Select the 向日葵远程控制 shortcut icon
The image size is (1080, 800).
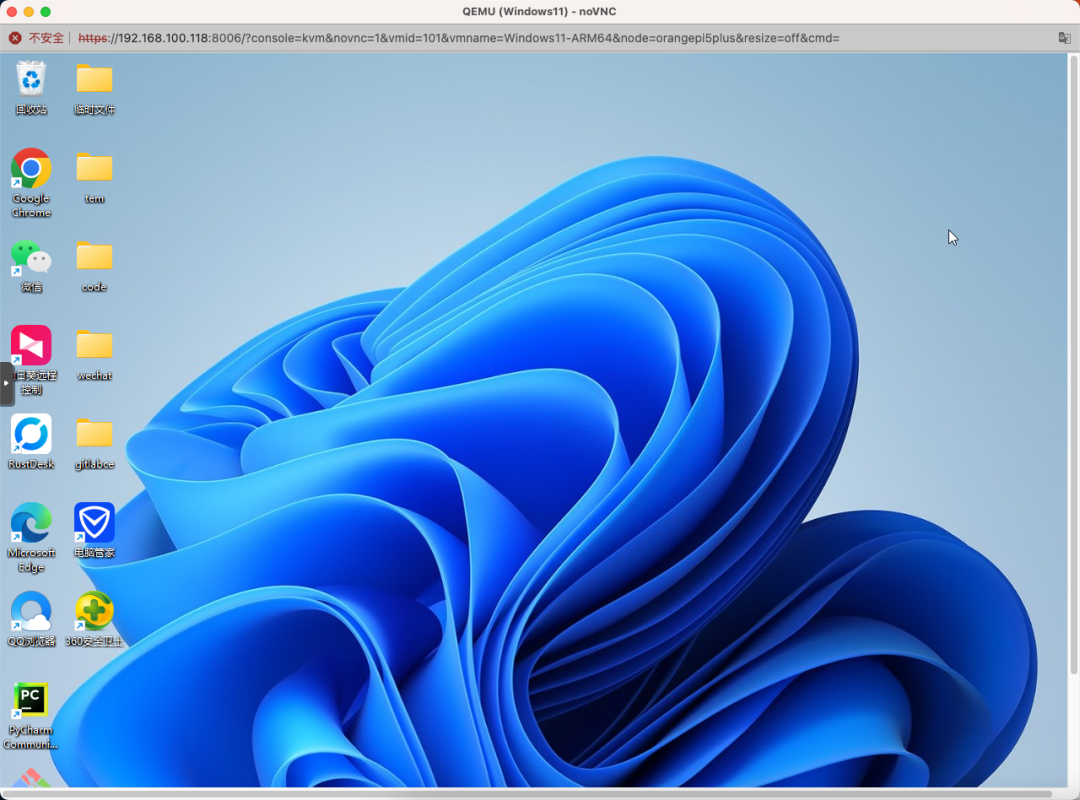tap(31, 345)
